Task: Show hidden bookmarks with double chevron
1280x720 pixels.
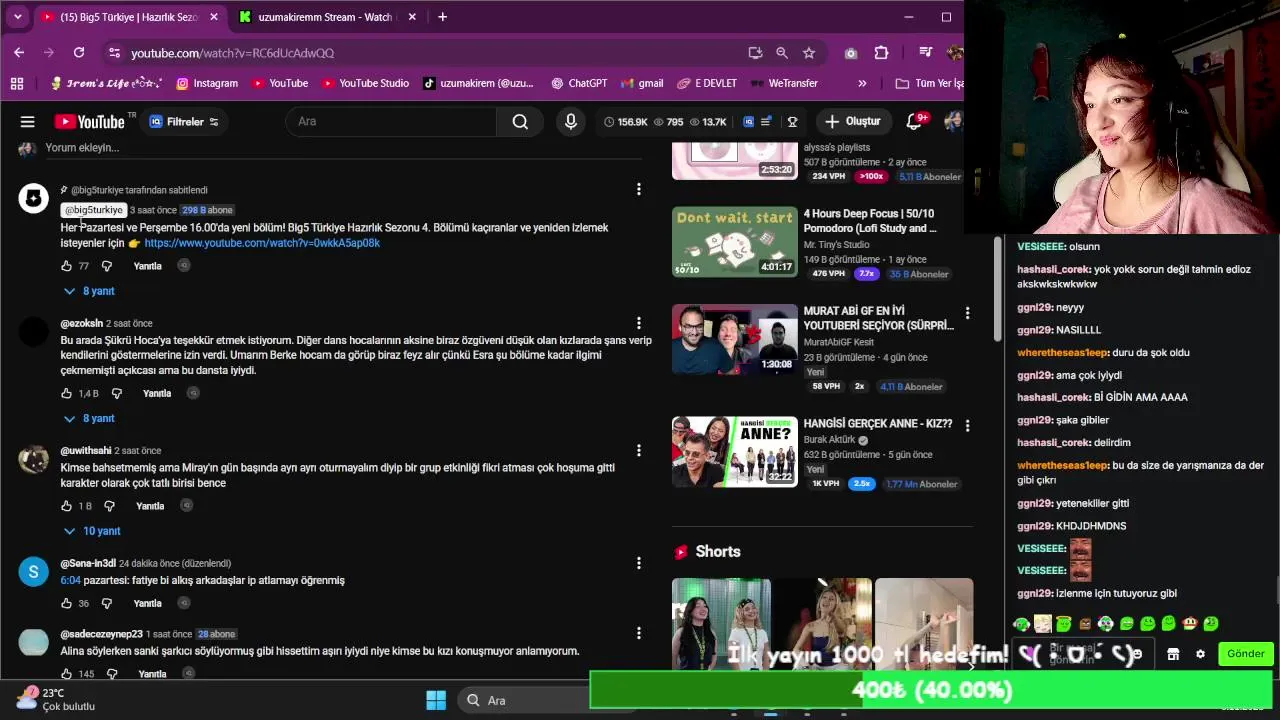Action: click(x=862, y=83)
